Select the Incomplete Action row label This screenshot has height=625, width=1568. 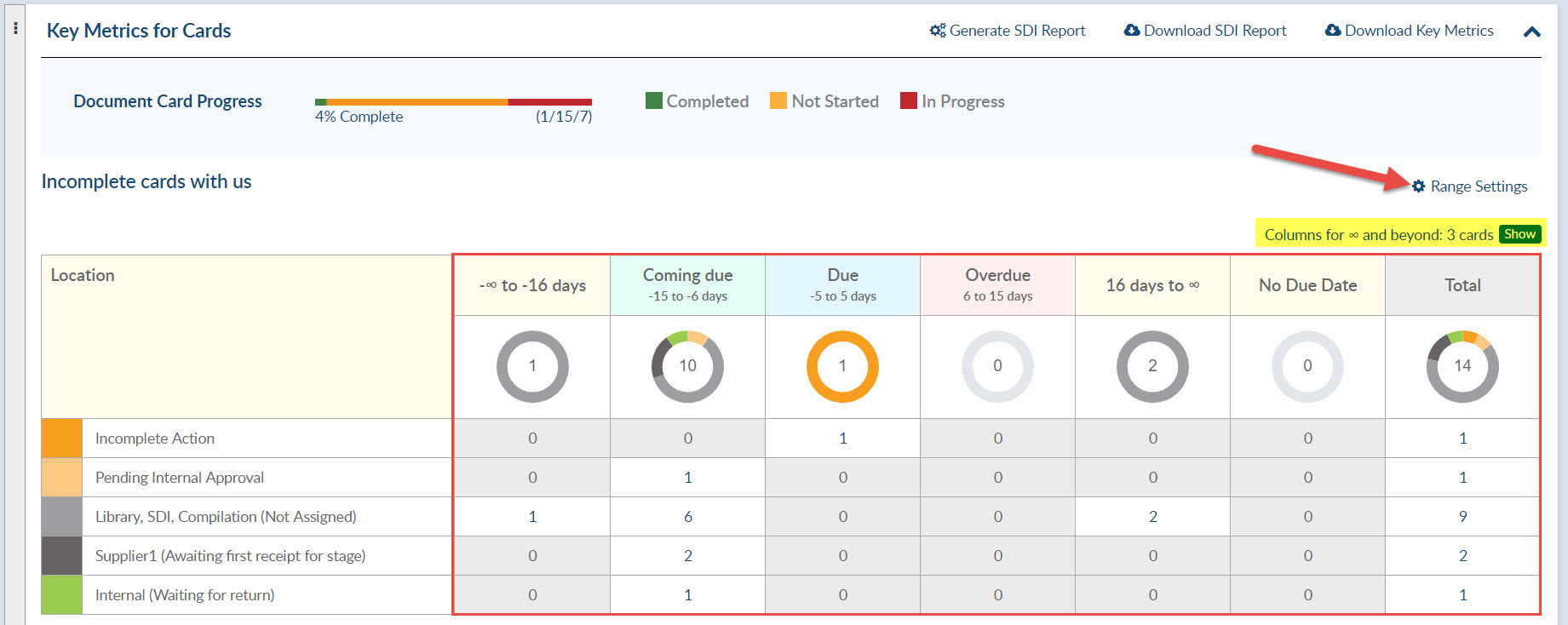[x=155, y=439]
